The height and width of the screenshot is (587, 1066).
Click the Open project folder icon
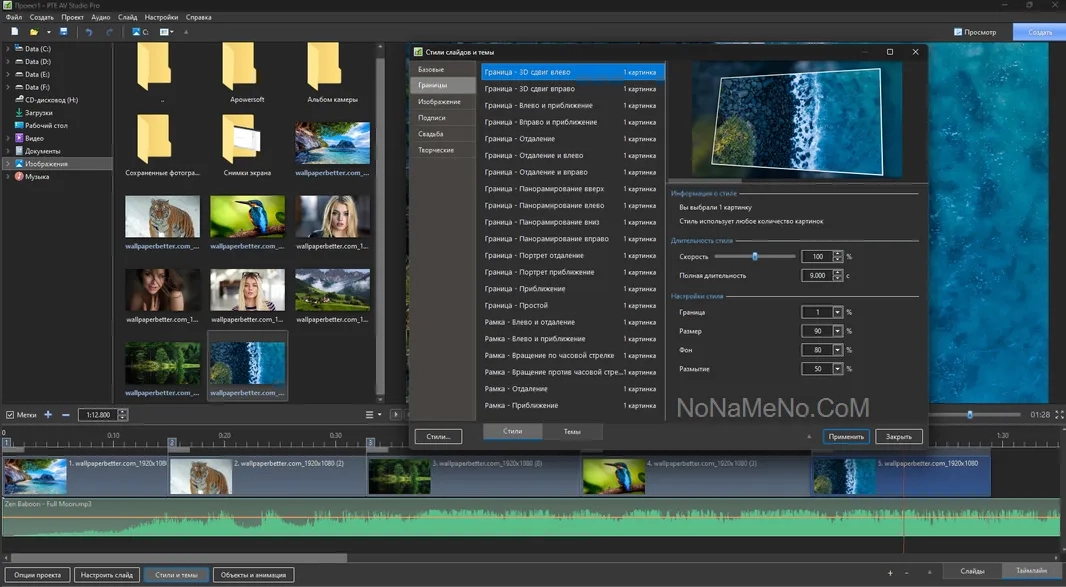point(34,32)
